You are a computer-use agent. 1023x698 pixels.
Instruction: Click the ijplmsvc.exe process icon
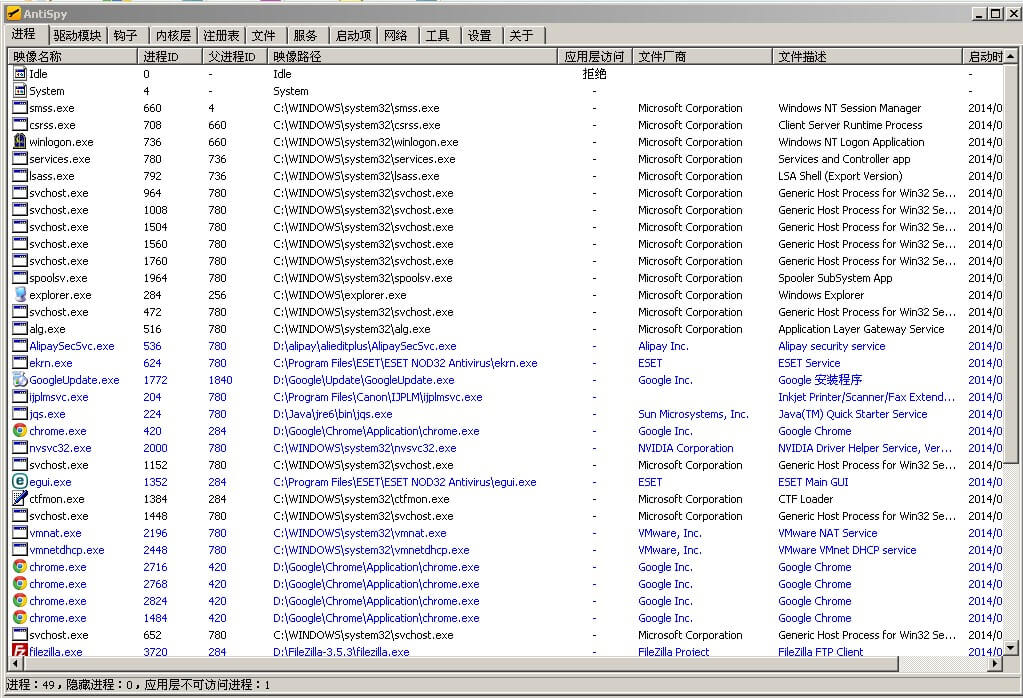pos(20,397)
